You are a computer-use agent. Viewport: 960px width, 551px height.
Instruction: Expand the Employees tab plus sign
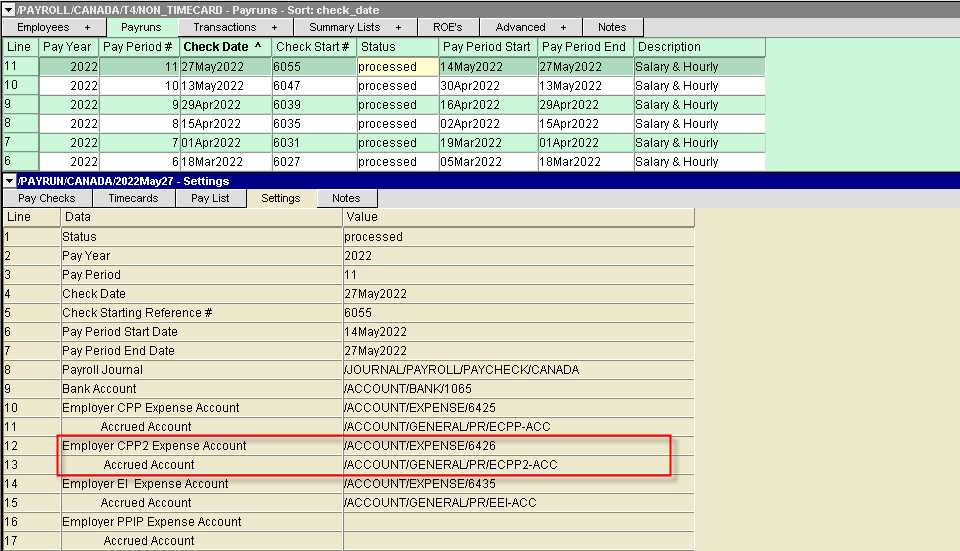click(87, 27)
